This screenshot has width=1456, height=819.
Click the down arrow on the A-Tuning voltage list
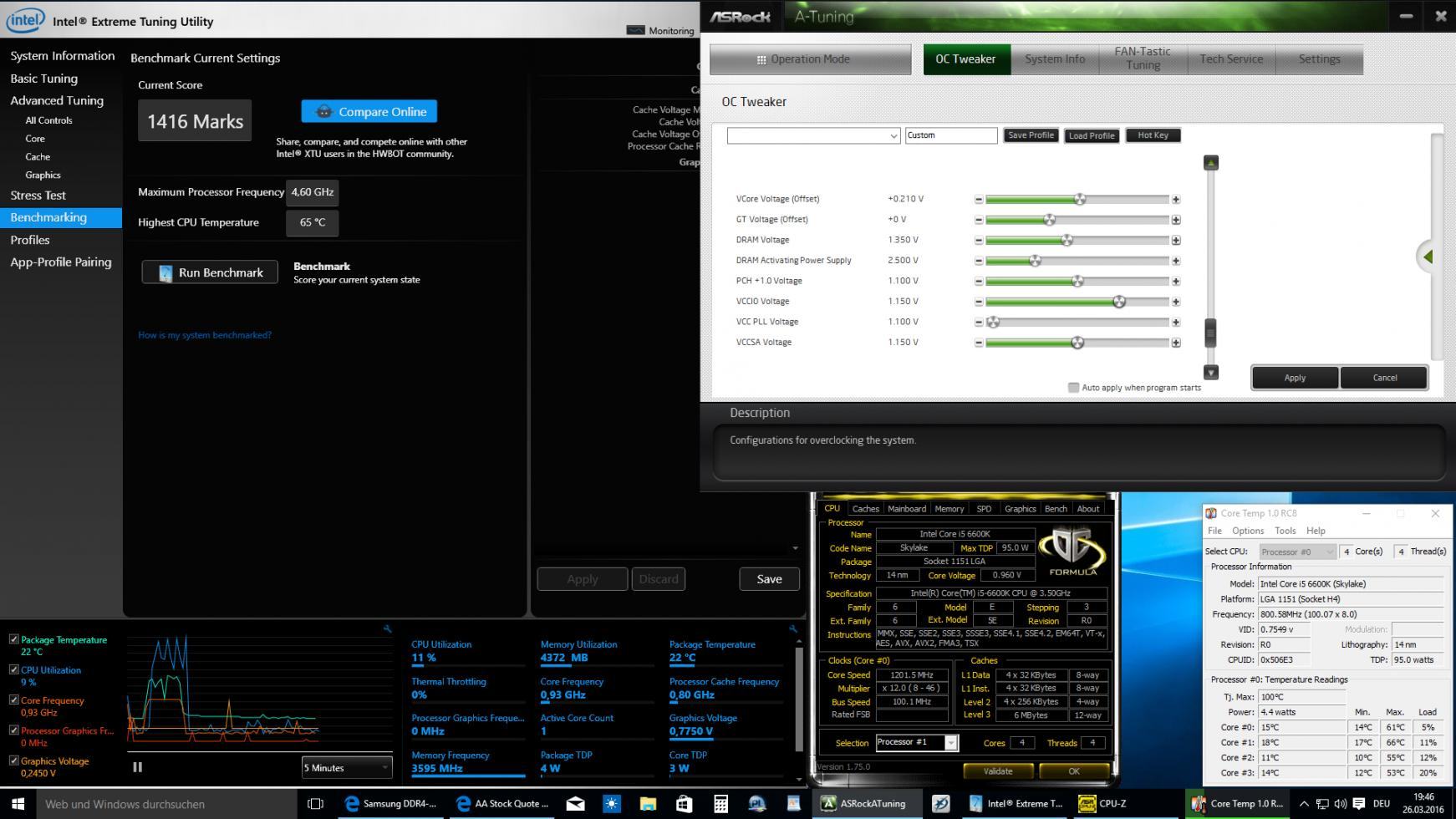[x=1210, y=372]
